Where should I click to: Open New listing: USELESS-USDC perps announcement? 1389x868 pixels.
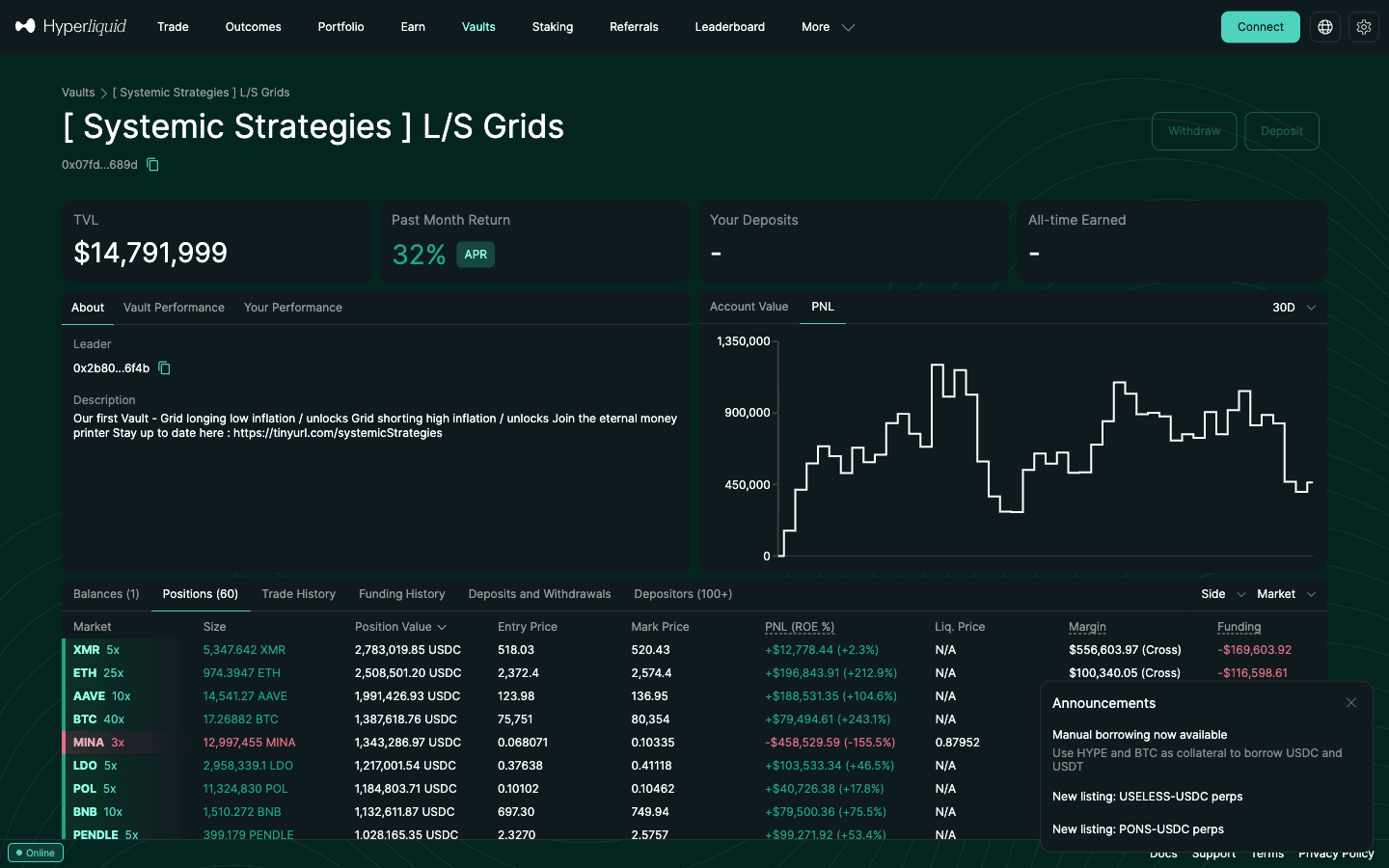(x=1147, y=797)
